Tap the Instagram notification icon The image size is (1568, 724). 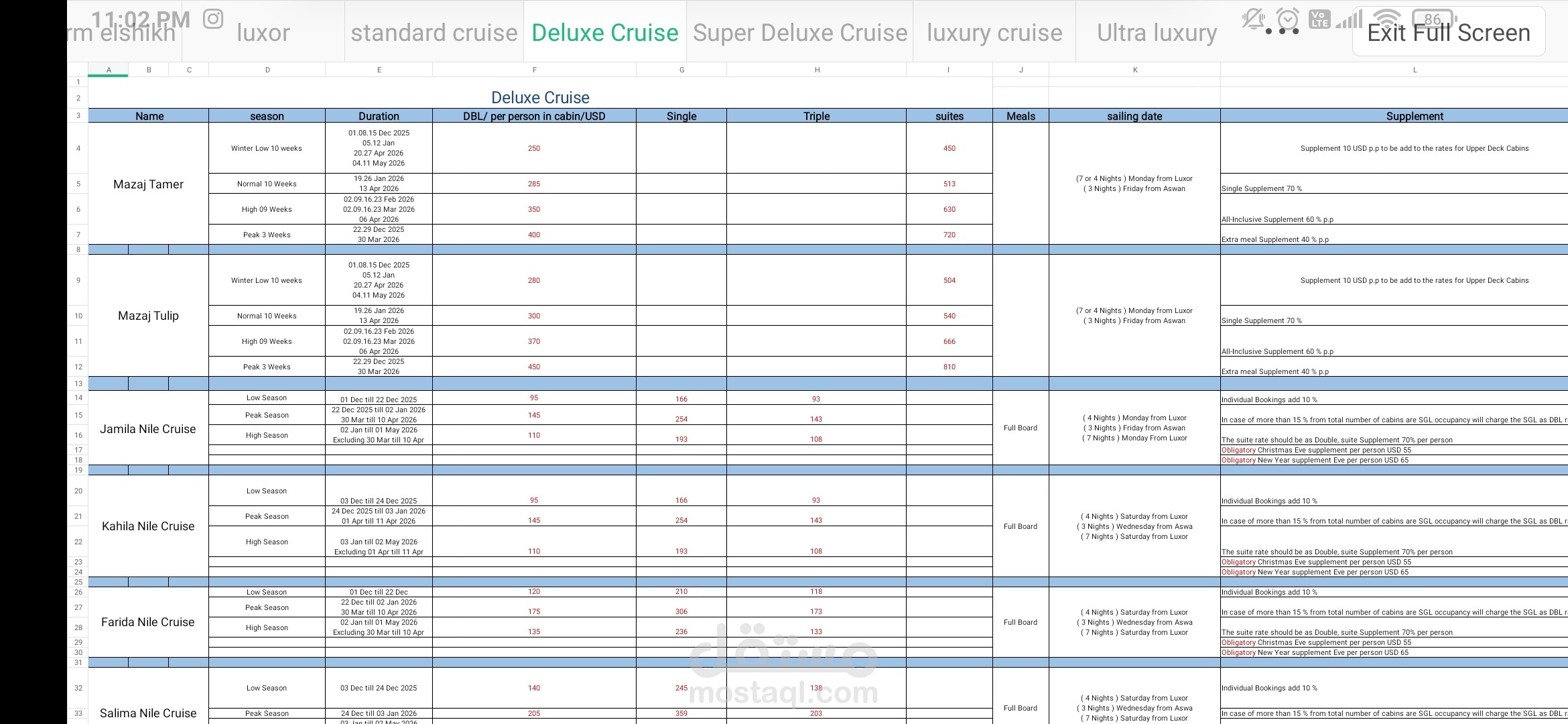[213, 20]
